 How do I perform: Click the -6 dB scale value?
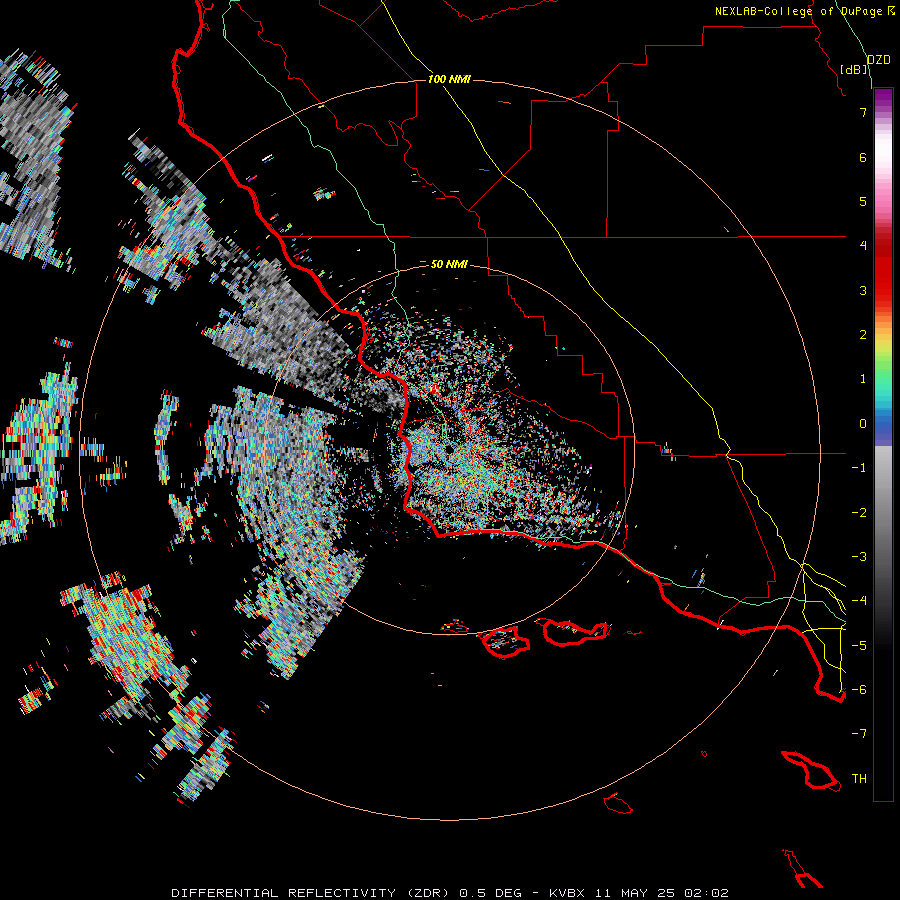click(x=859, y=690)
